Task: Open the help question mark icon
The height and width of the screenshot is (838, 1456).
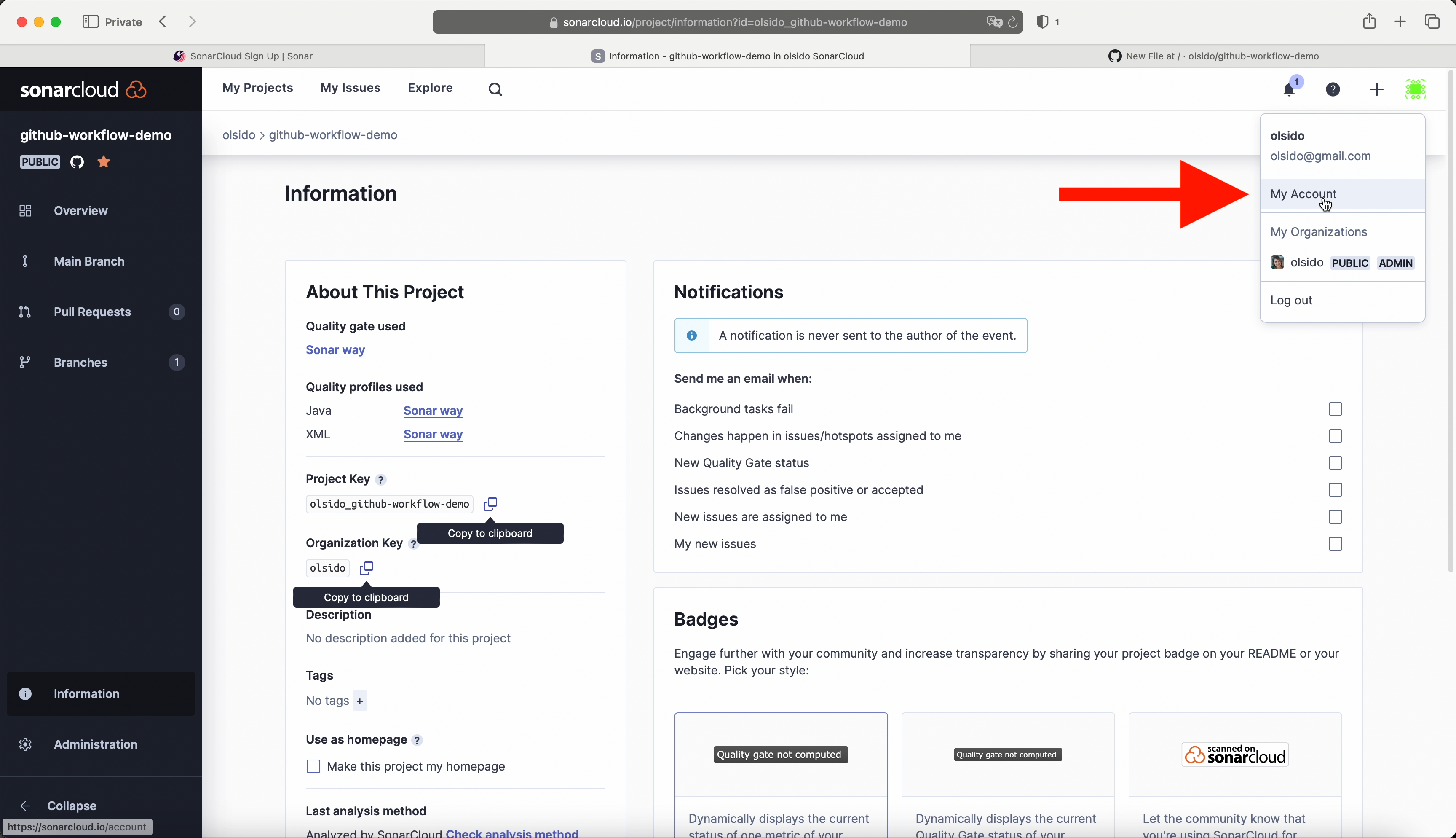Action: [1333, 90]
